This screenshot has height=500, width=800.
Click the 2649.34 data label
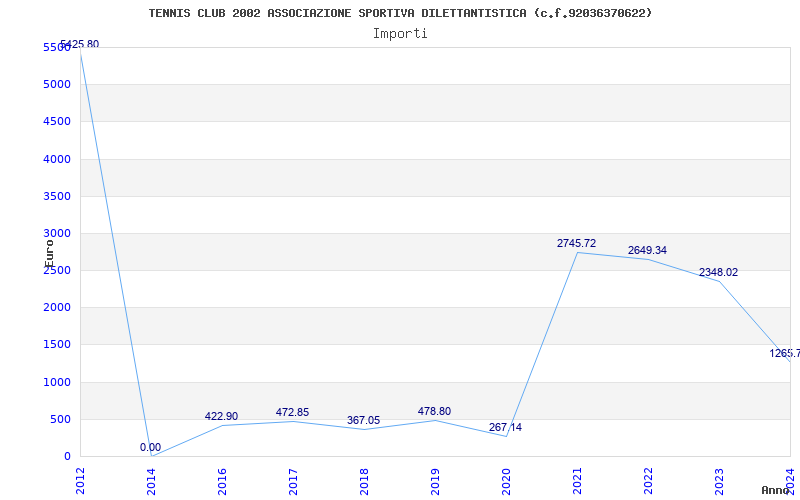click(x=647, y=251)
